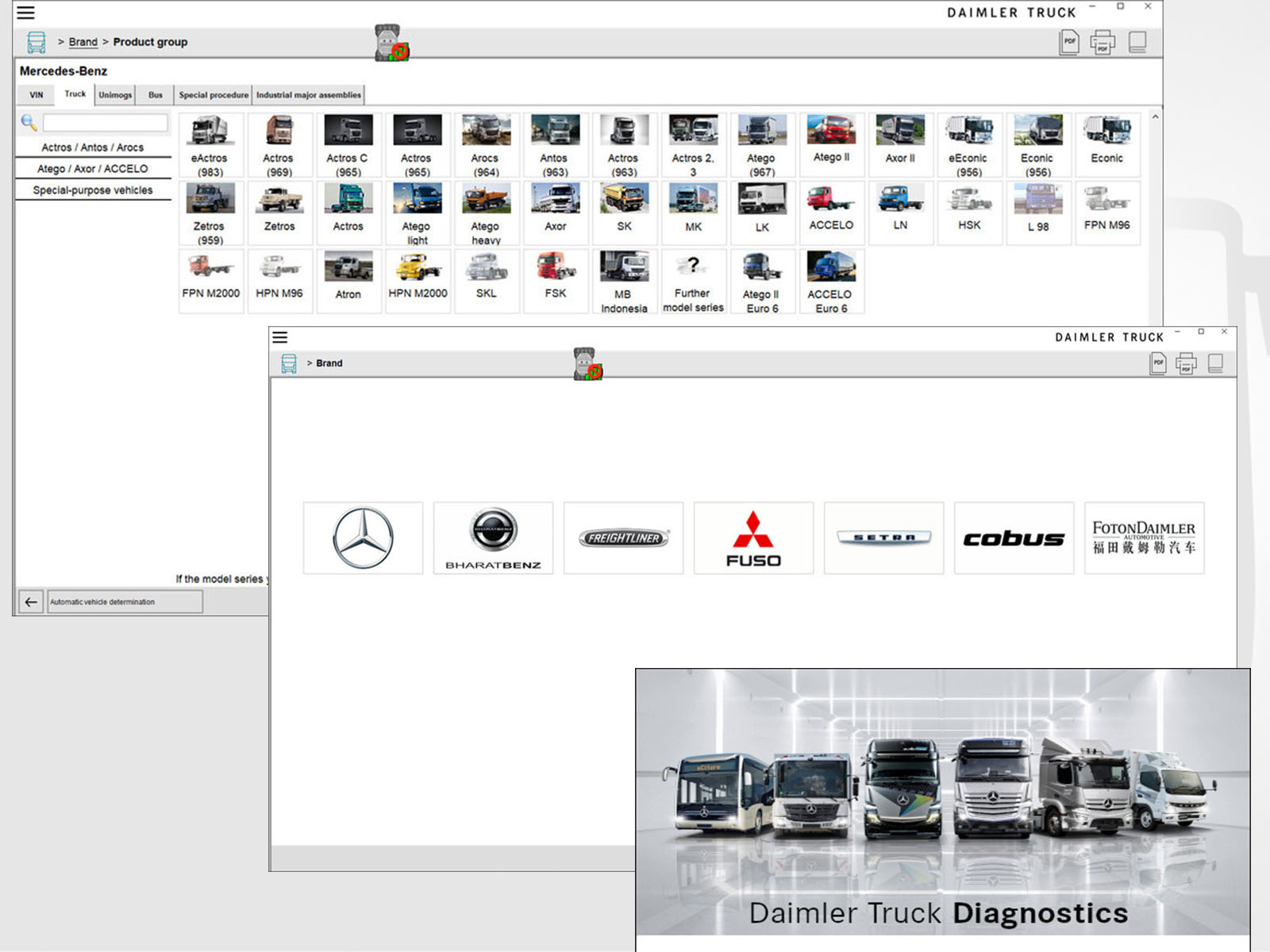
Task: Click diagnostic device icon in Brand window
Action: pos(588,364)
